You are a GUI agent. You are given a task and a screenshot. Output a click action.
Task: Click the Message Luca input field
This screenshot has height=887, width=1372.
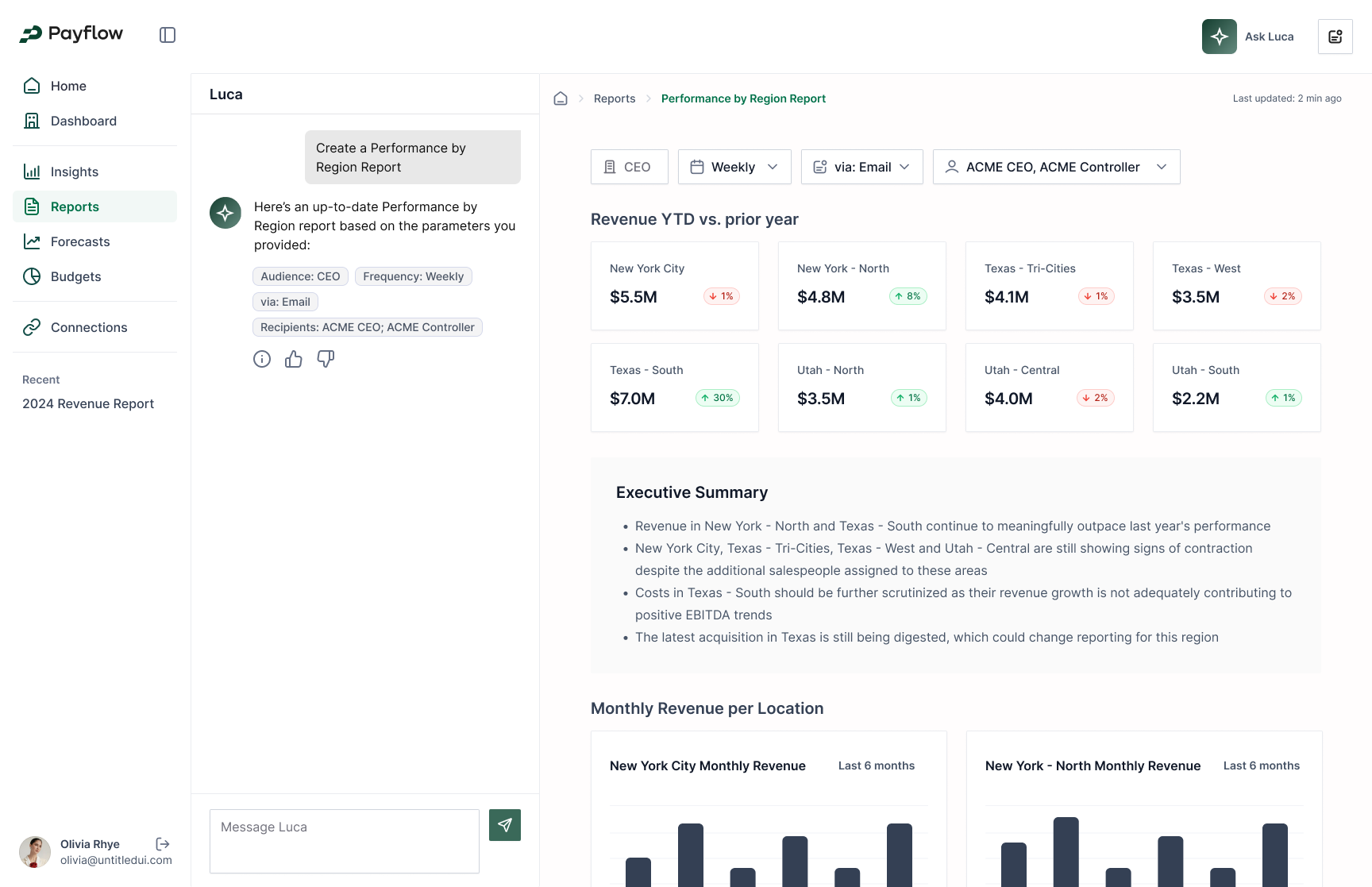[x=344, y=841]
